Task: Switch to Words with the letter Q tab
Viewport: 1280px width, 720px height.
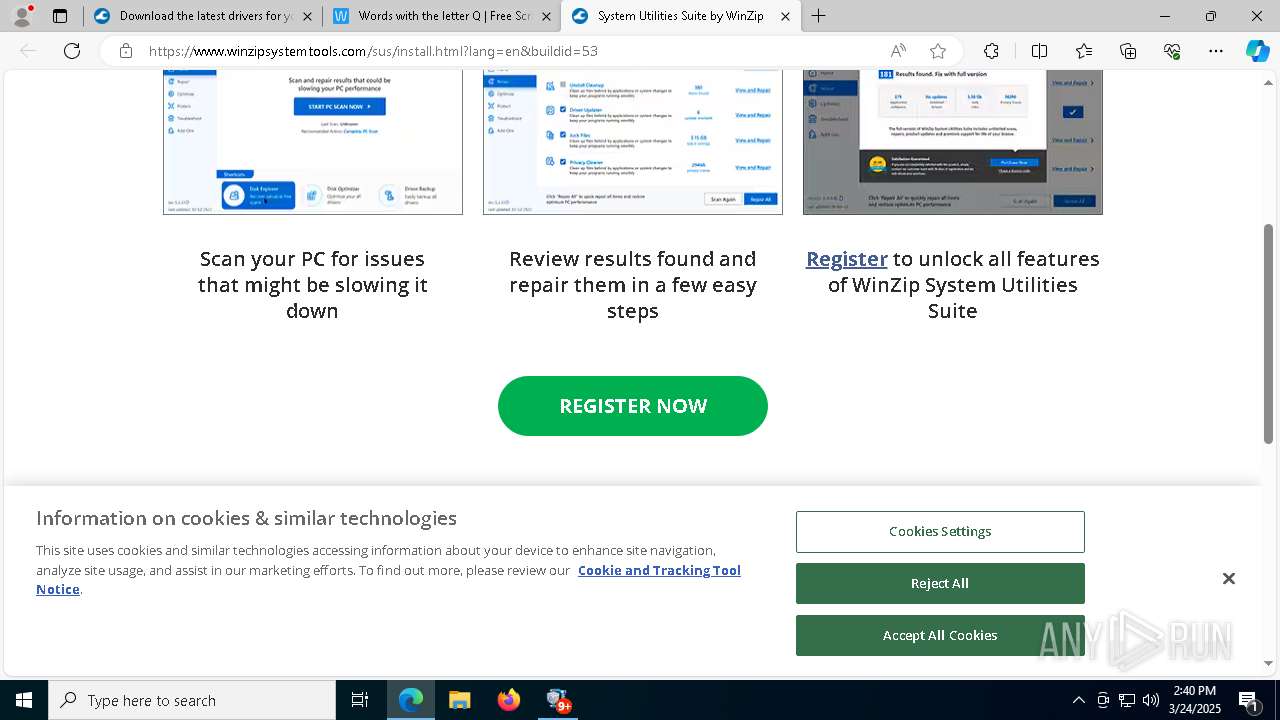Action: (x=441, y=16)
